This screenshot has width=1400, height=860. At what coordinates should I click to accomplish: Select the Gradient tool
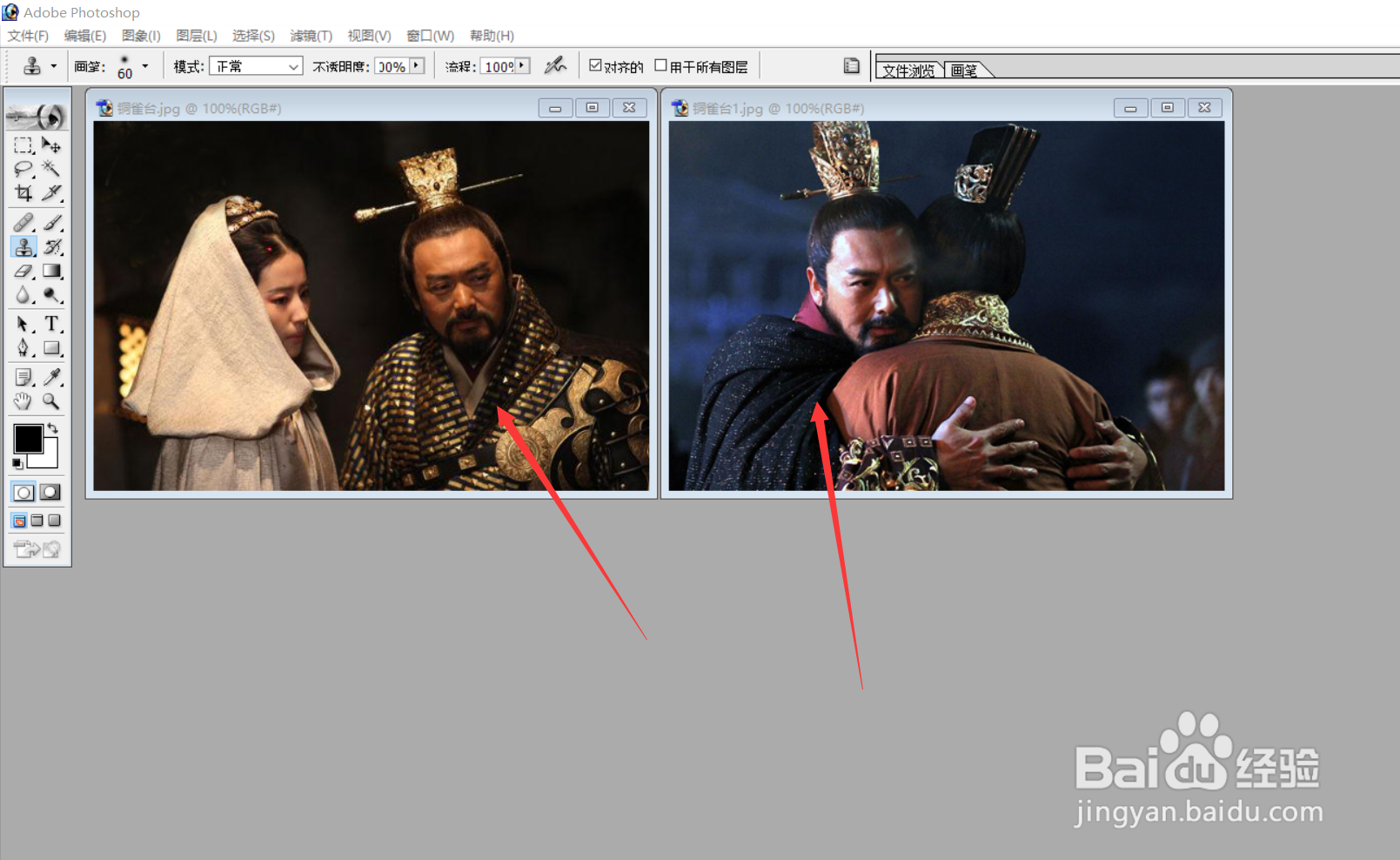pyautogui.click(x=51, y=271)
